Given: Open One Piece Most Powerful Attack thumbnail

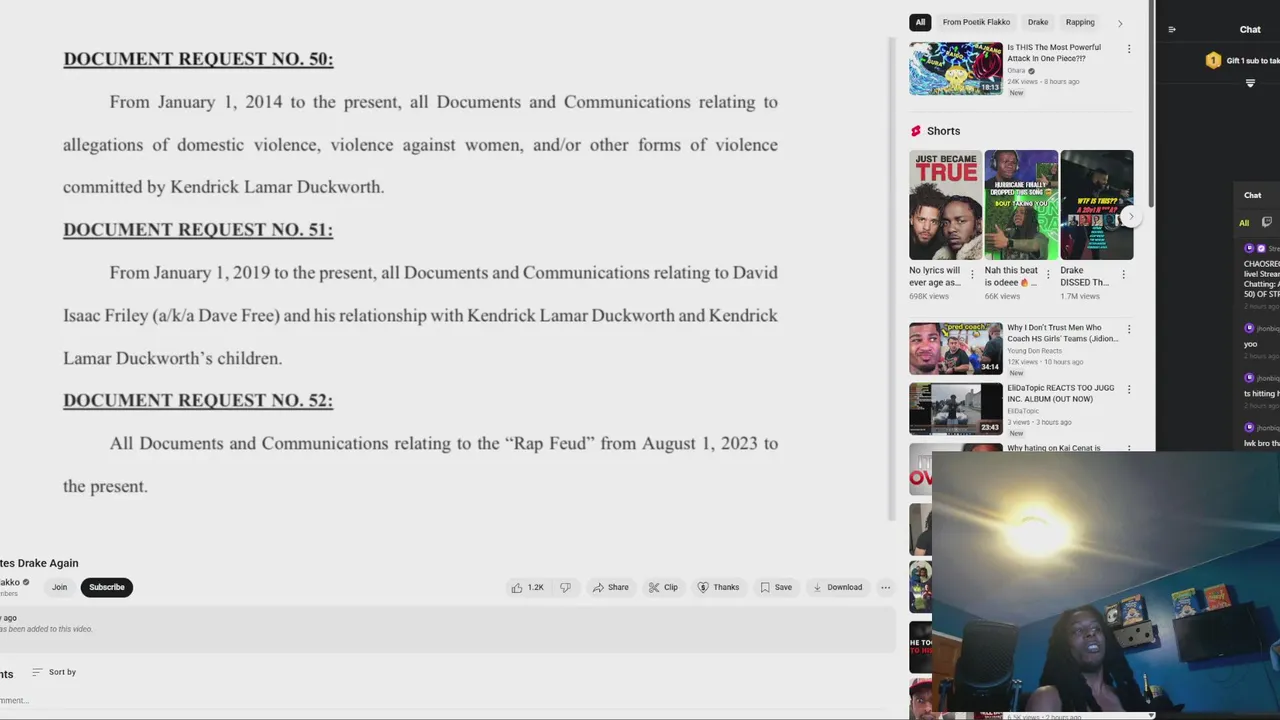Looking at the screenshot, I should point(956,68).
